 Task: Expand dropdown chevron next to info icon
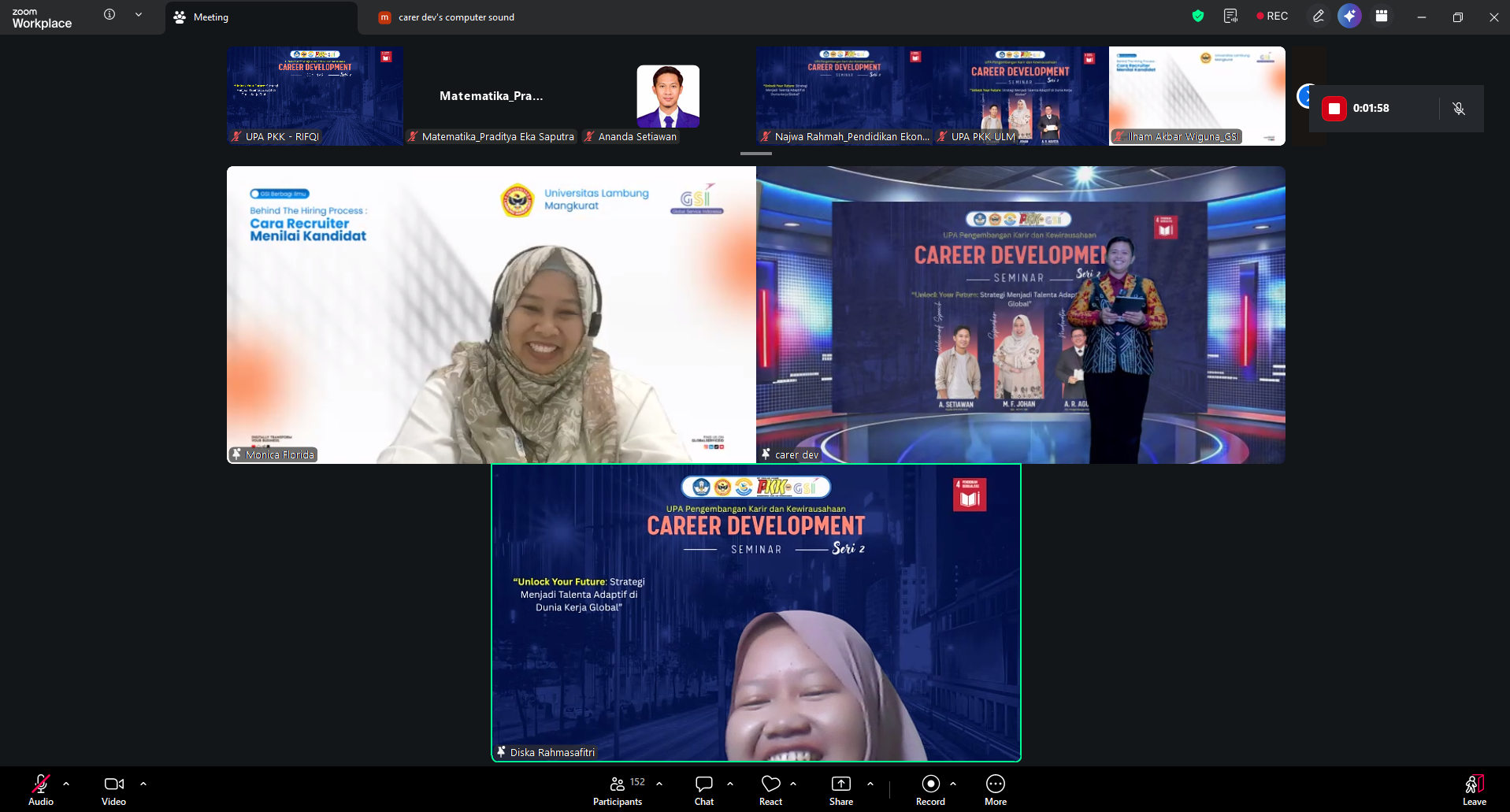coord(139,14)
